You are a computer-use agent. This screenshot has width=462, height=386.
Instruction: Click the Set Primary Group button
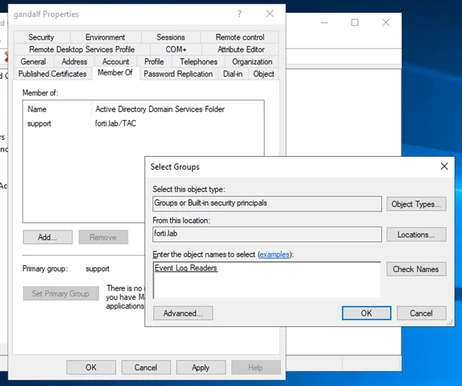pos(61,294)
